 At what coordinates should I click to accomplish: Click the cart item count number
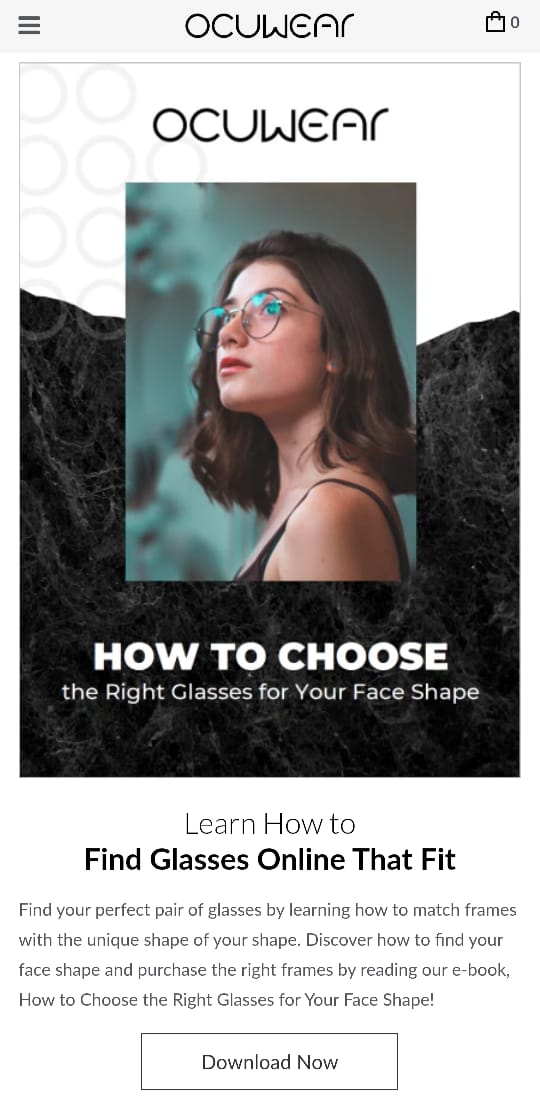point(515,23)
